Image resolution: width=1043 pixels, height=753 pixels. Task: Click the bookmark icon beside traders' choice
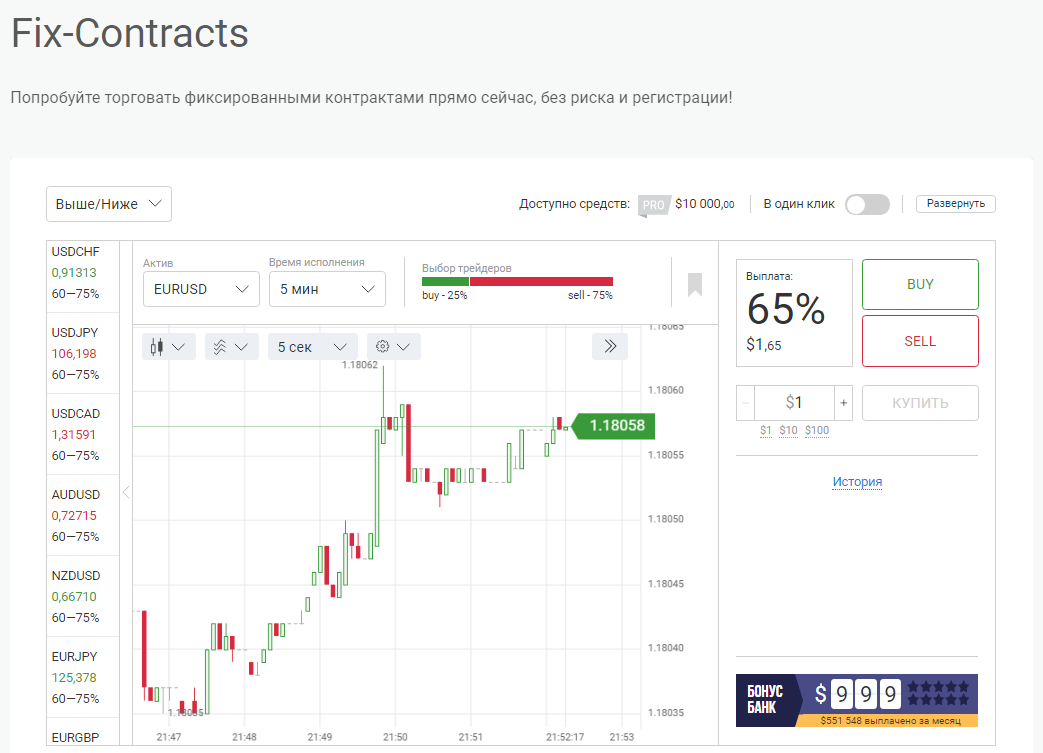point(695,285)
